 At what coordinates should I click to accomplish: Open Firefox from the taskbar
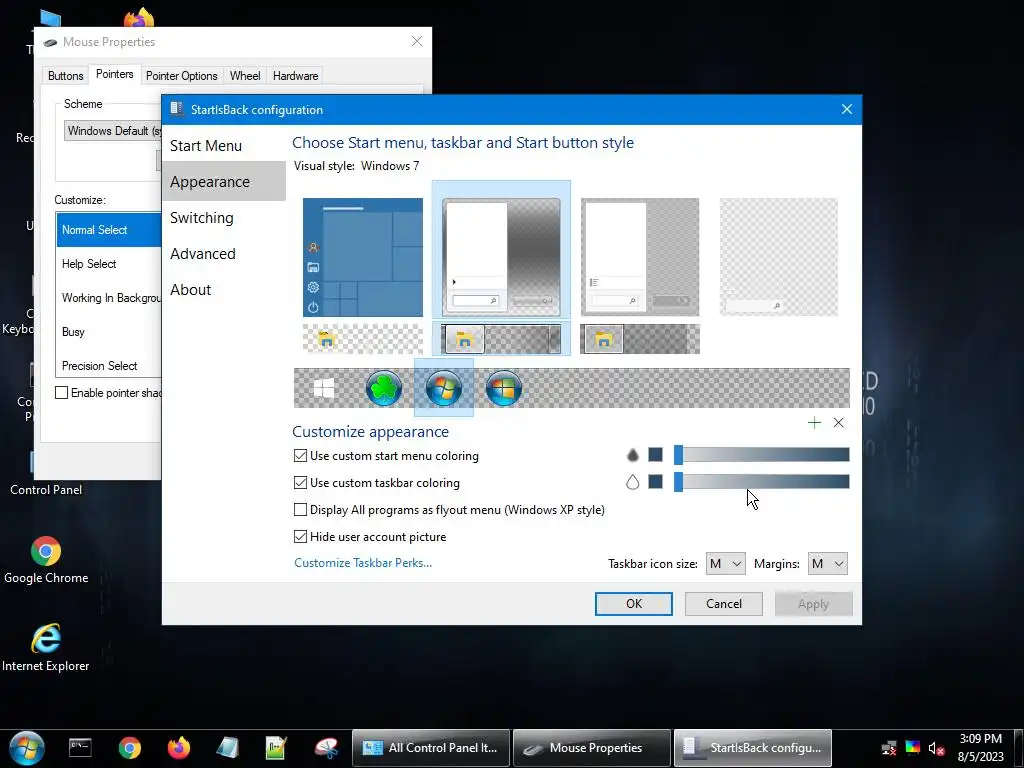178,748
